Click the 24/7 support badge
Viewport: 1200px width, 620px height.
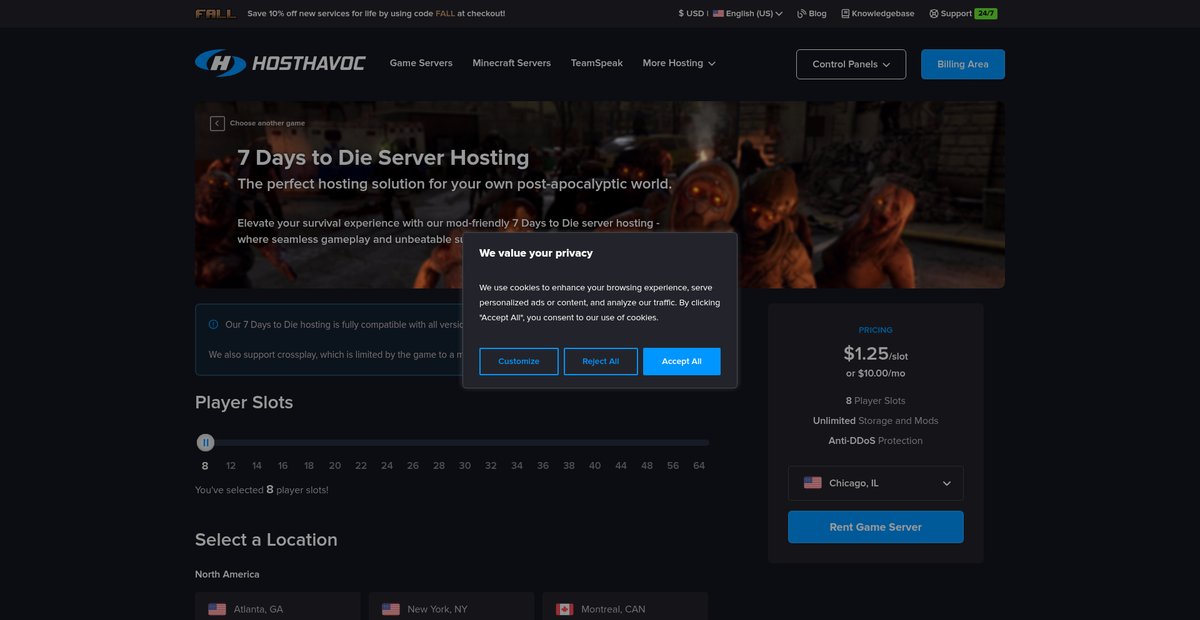[986, 14]
